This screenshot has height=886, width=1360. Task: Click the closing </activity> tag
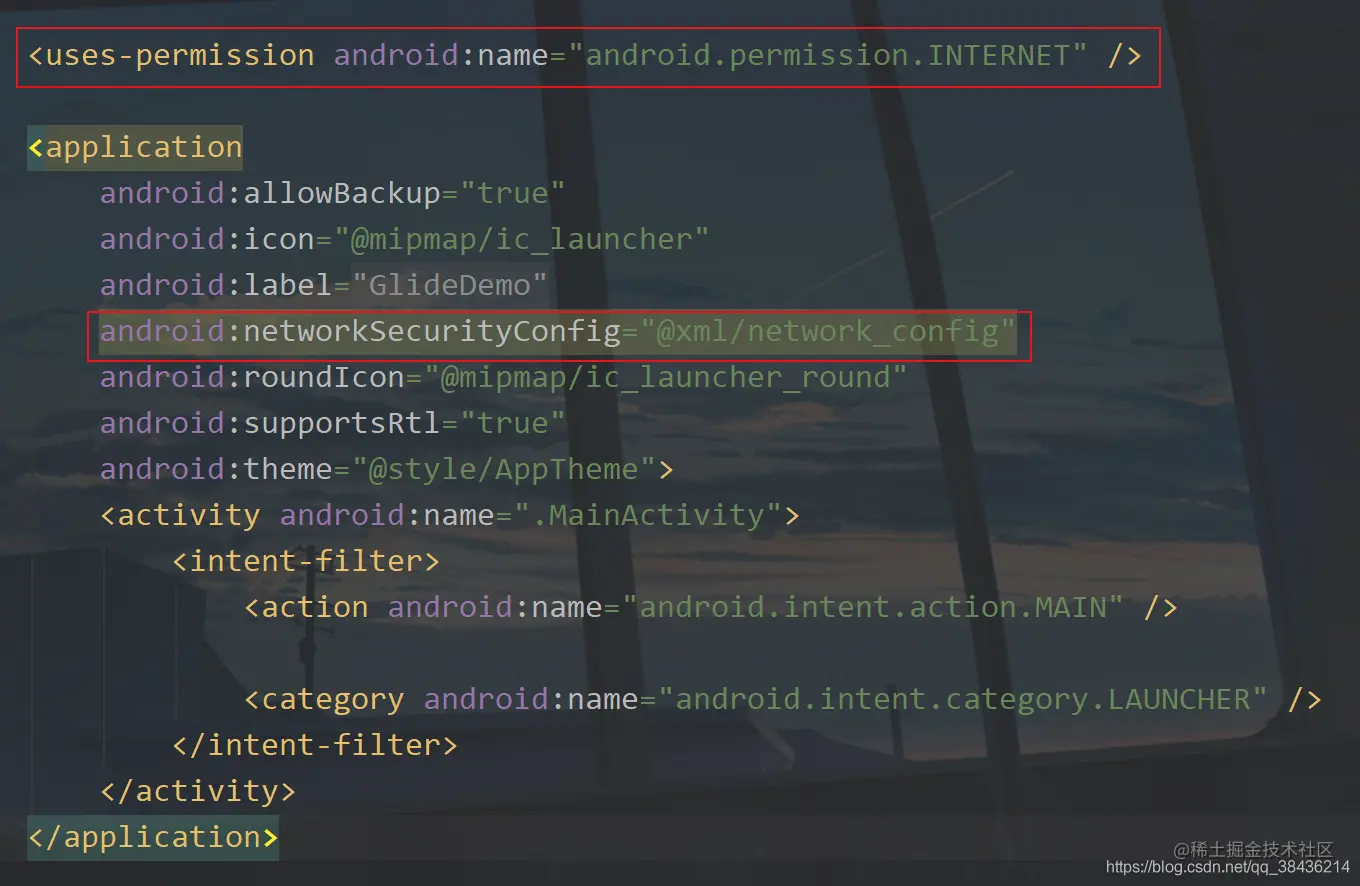point(199,791)
